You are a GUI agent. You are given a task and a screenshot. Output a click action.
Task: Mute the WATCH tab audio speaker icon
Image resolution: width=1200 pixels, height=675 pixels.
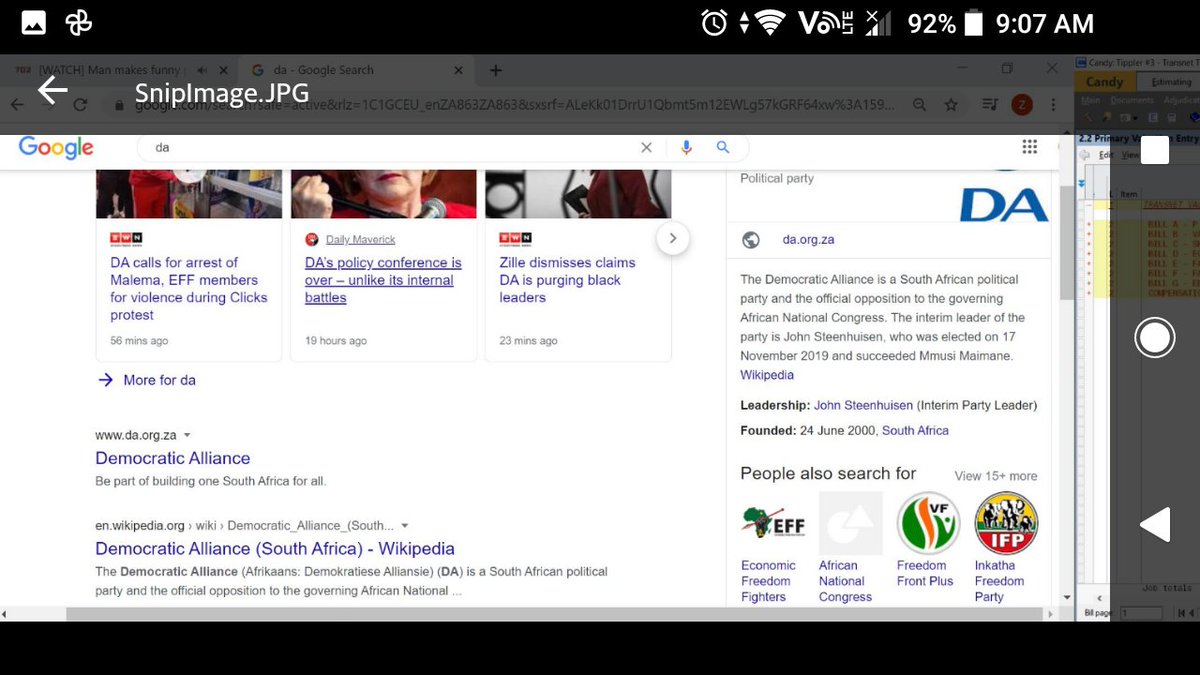(x=202, y=70)
